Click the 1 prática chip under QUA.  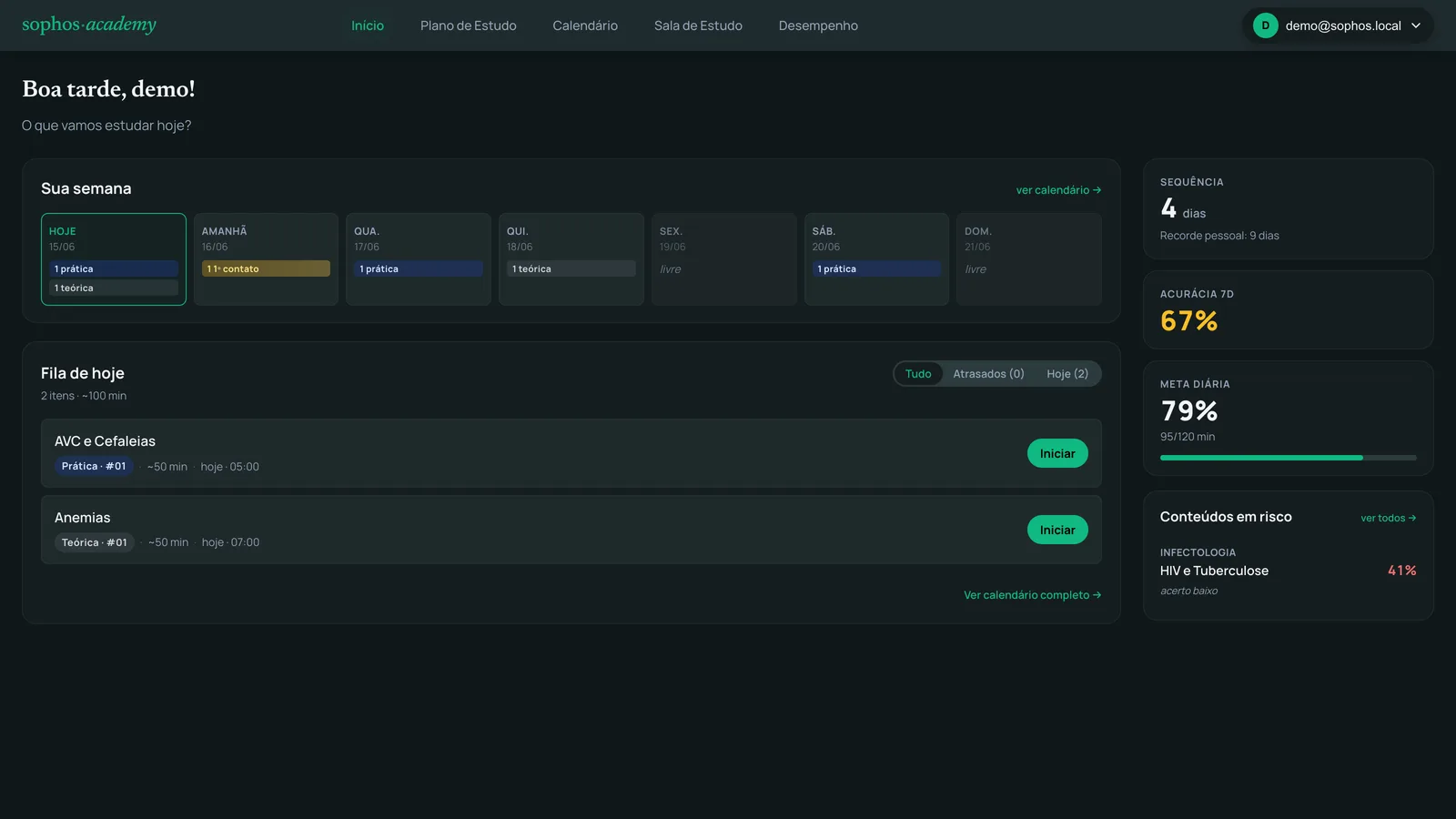point(419,268)
